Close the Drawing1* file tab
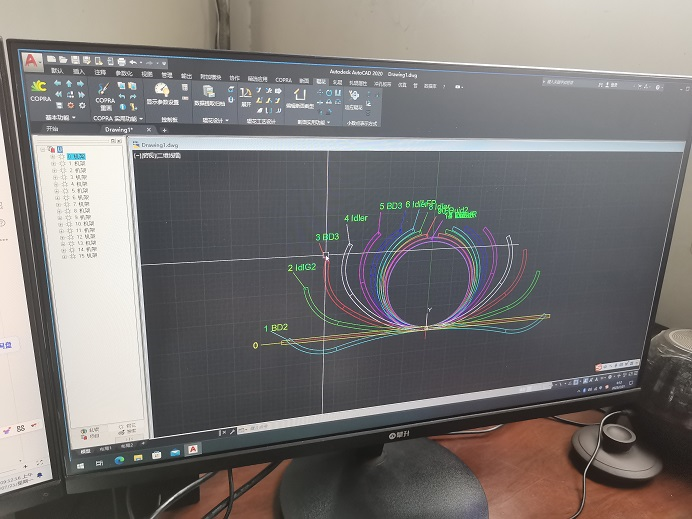Screen dimensions: 692x519 [149, 130]
